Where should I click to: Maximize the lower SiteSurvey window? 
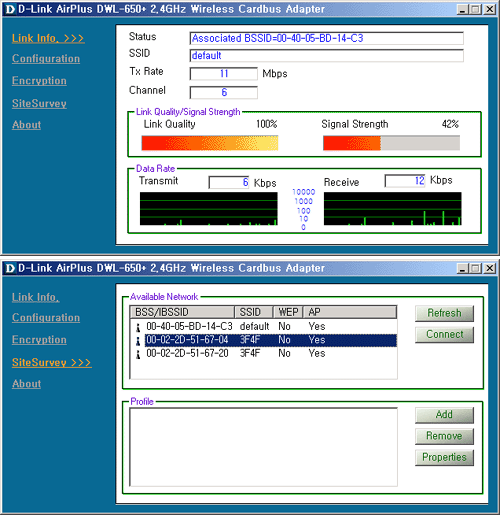point(475,268)
